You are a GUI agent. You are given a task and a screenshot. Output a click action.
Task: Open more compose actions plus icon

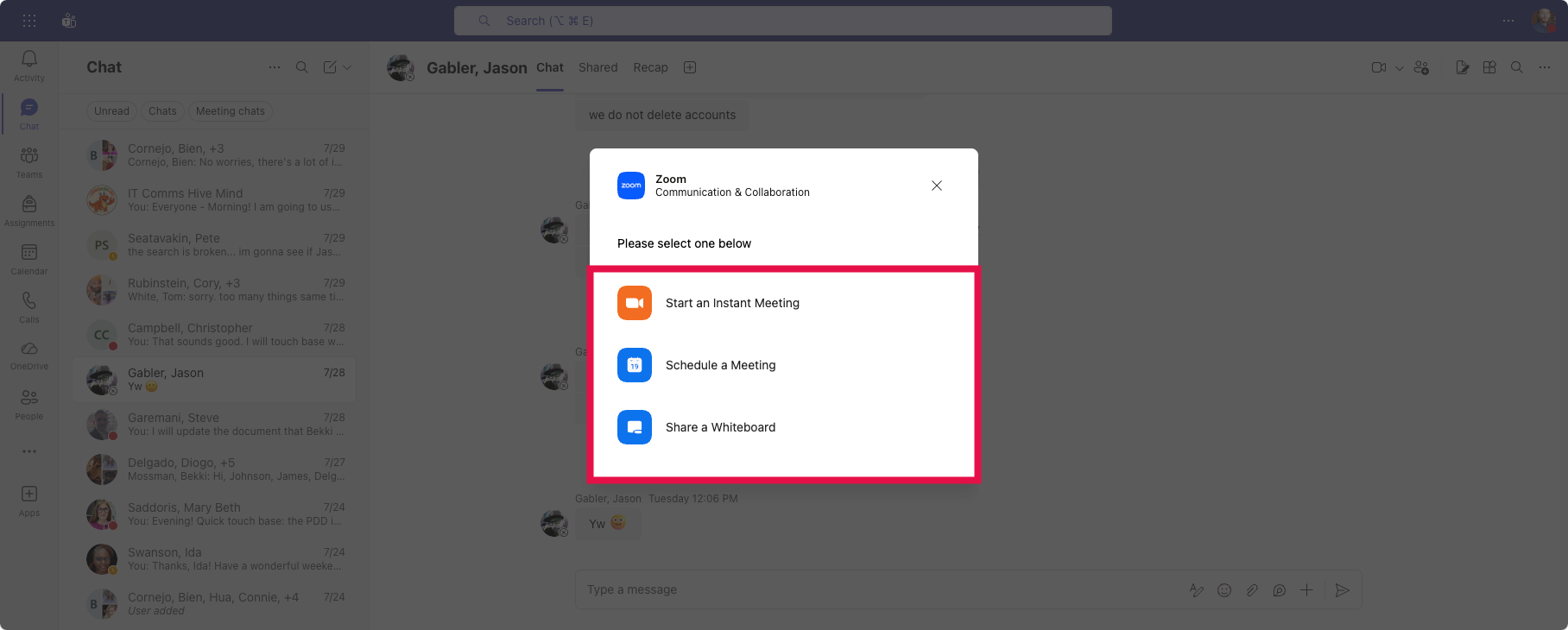point(1306,590)
